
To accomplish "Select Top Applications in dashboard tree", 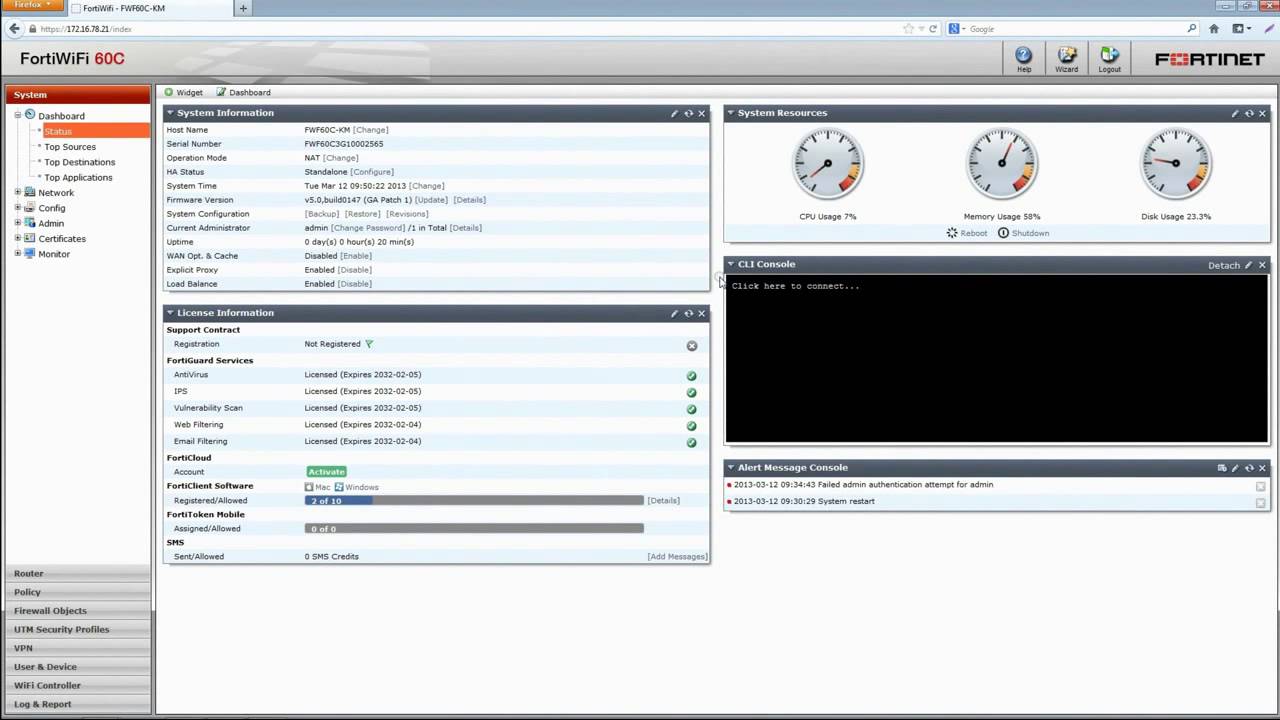I will (78, 178).
